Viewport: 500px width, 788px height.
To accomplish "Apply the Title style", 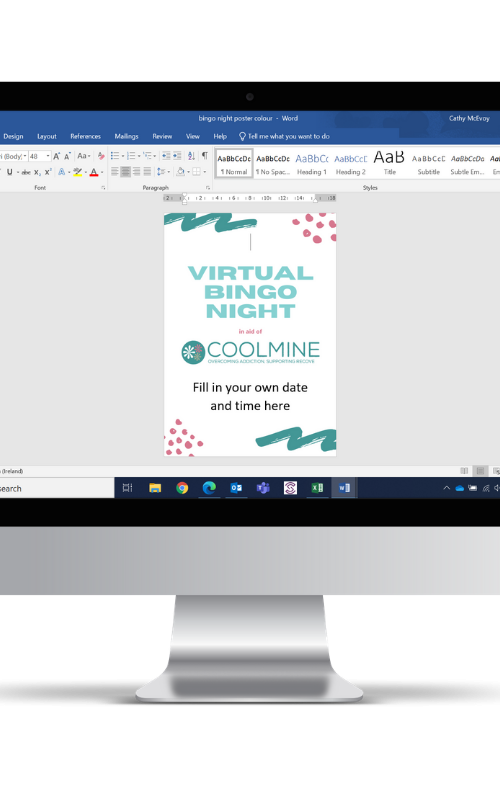I will click(x=389, y=164).
